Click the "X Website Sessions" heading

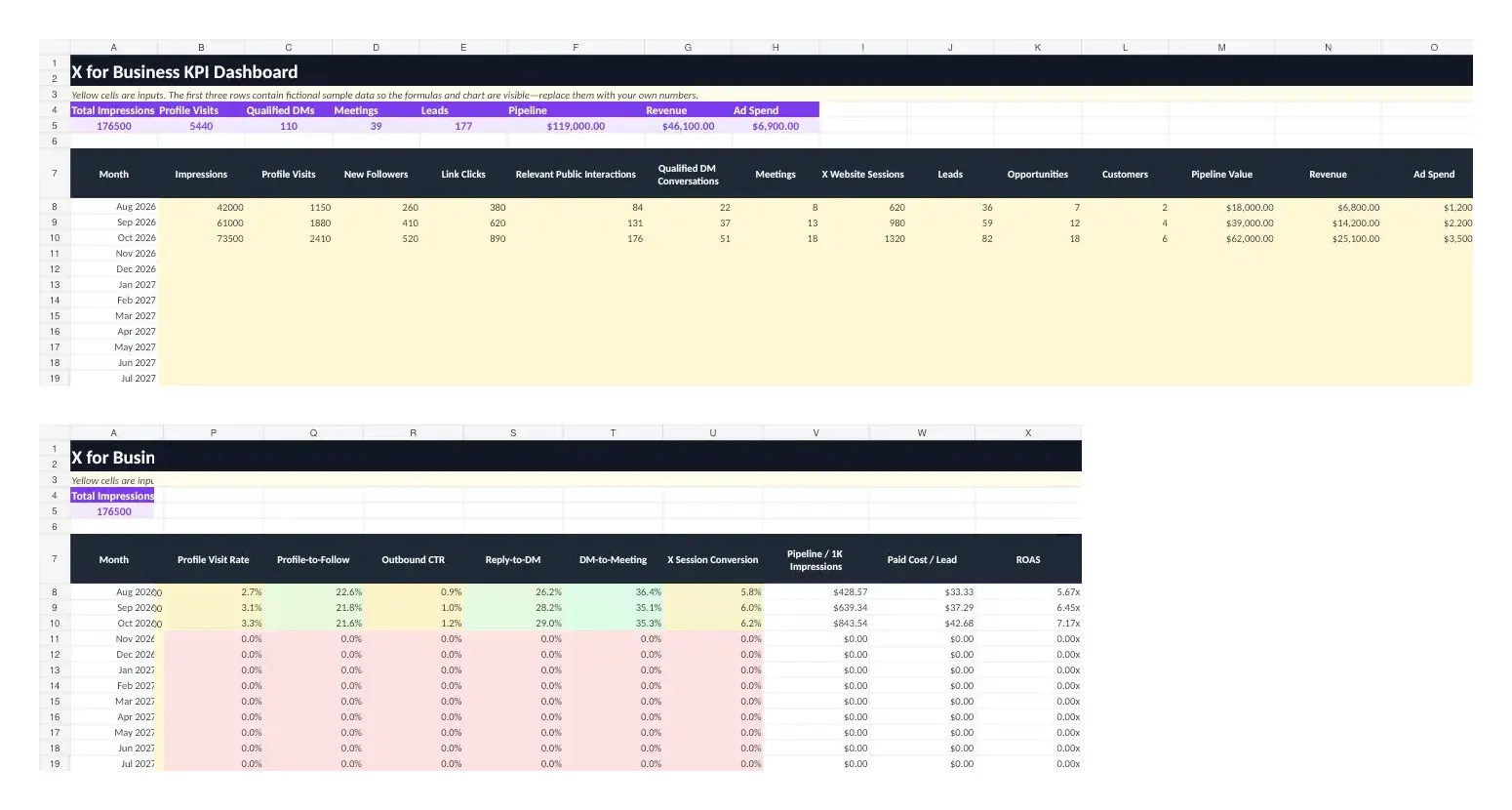click(862, 174)
